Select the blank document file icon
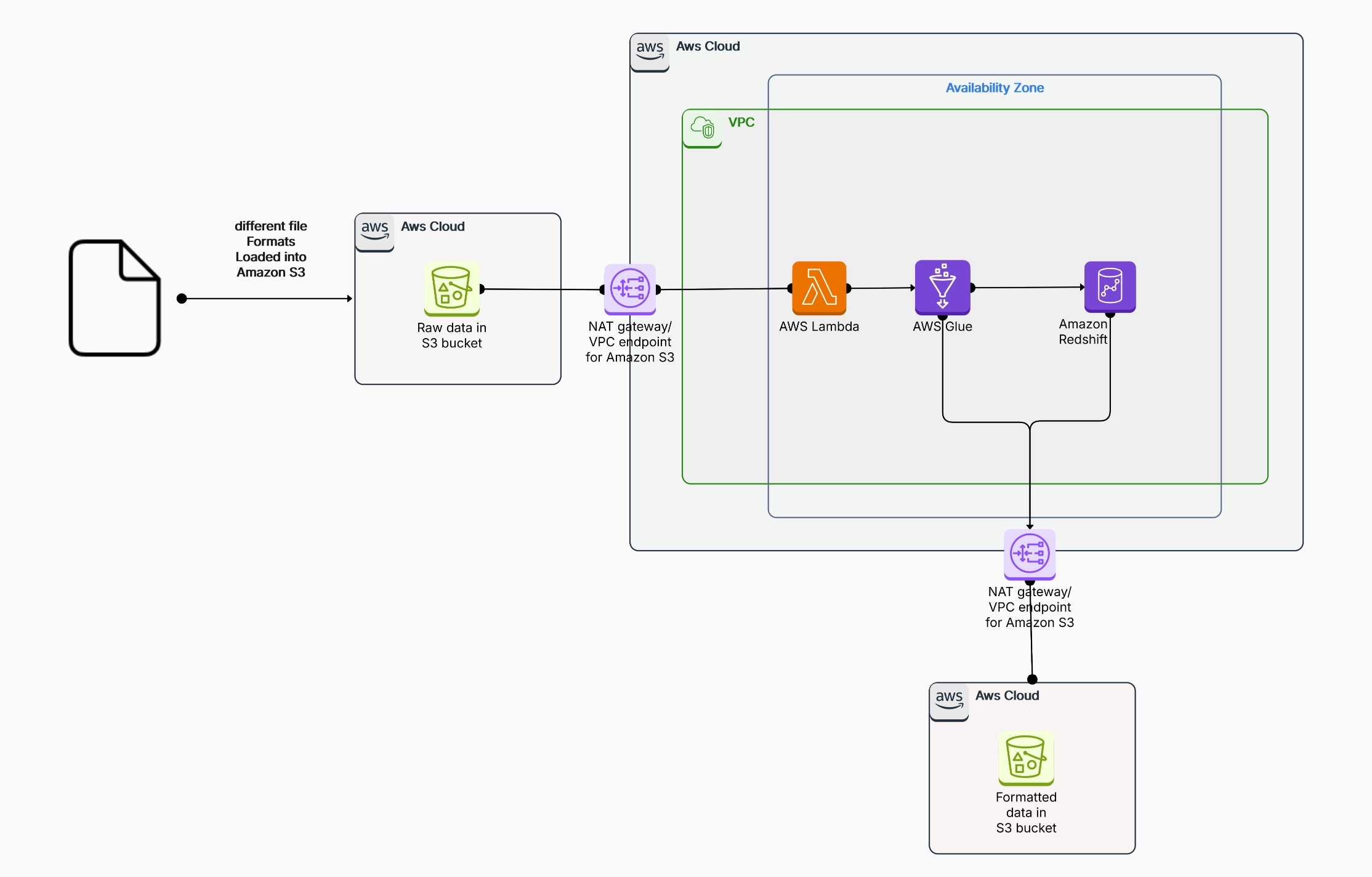This screenshot has width=1372, height=877. tap(115, 298)
